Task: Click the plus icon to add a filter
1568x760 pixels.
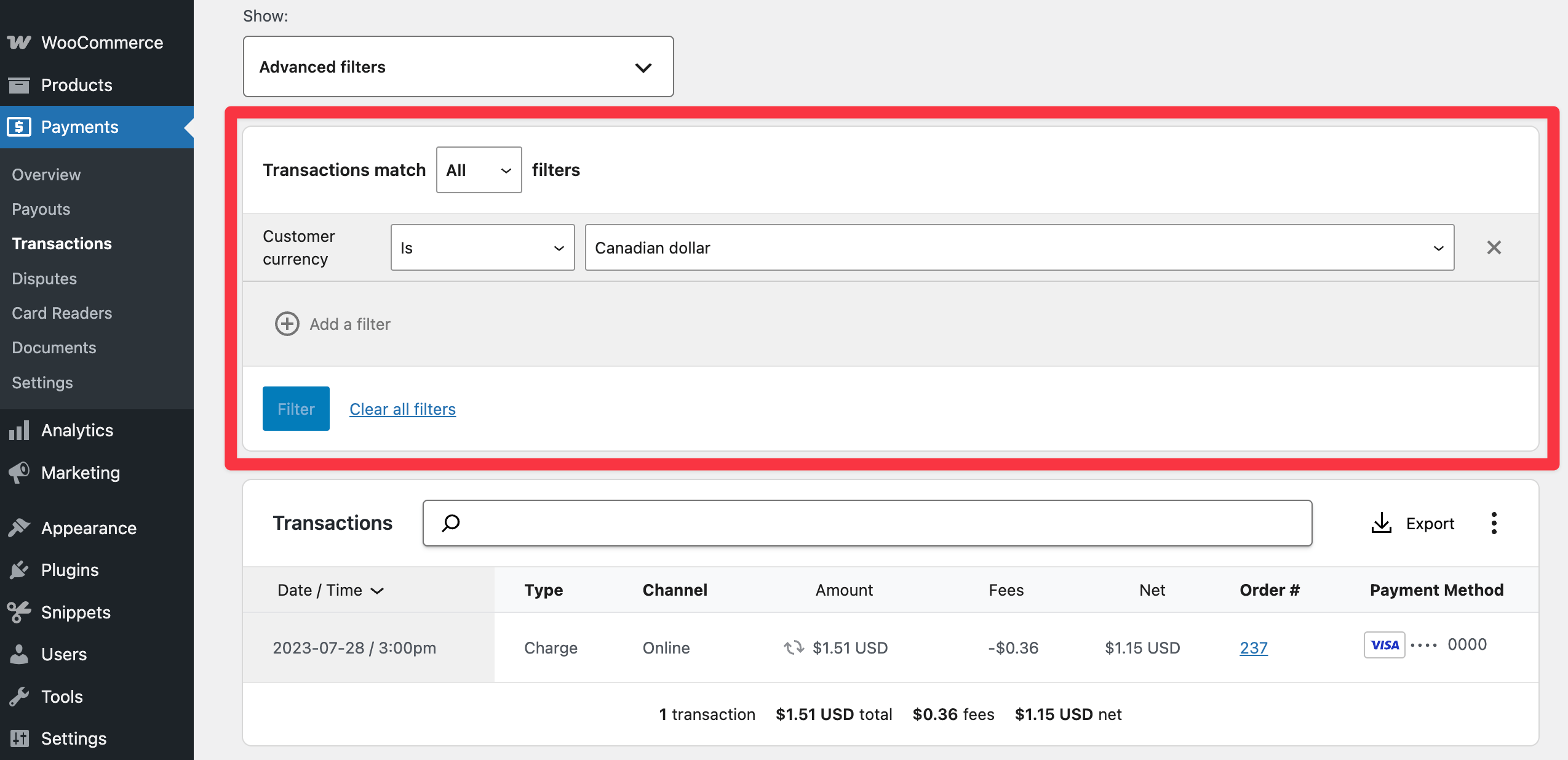Action: tap(287, 324)
